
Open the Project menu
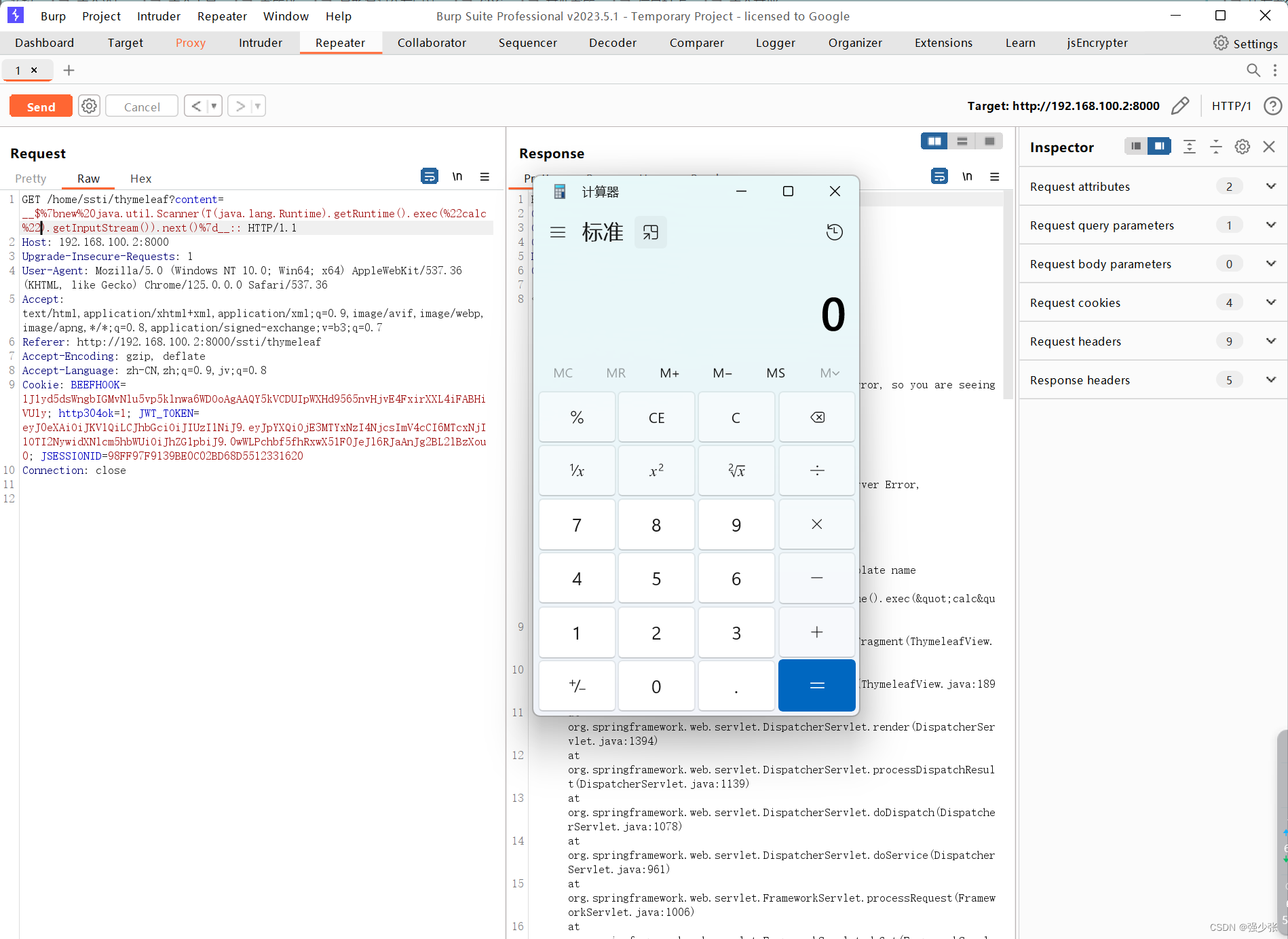point(101,16)
